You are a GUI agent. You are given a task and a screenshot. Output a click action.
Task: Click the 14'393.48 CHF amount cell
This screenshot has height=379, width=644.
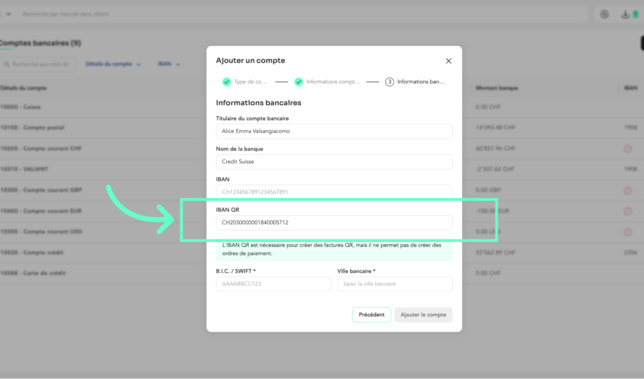tap(495, 128)
